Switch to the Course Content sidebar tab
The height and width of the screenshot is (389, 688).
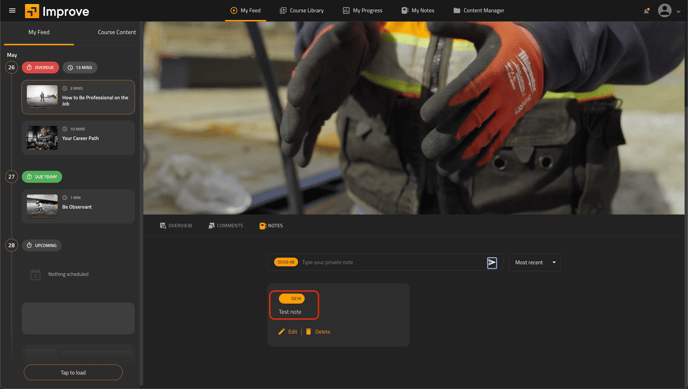tap(117, 32)
